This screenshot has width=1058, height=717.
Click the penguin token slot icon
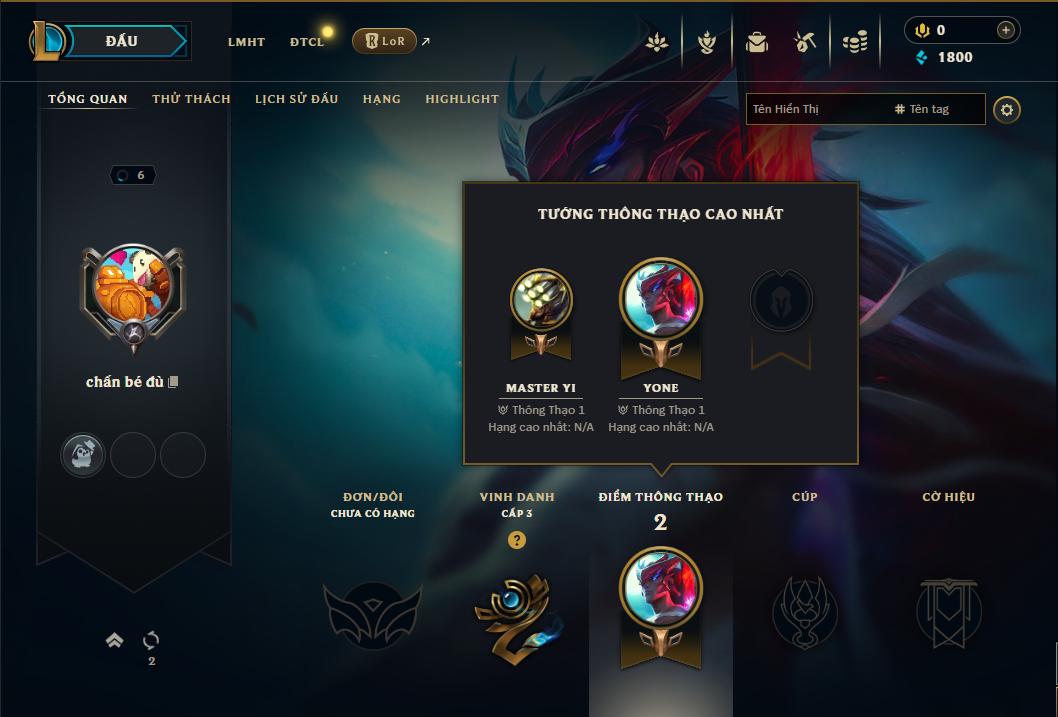83,455
